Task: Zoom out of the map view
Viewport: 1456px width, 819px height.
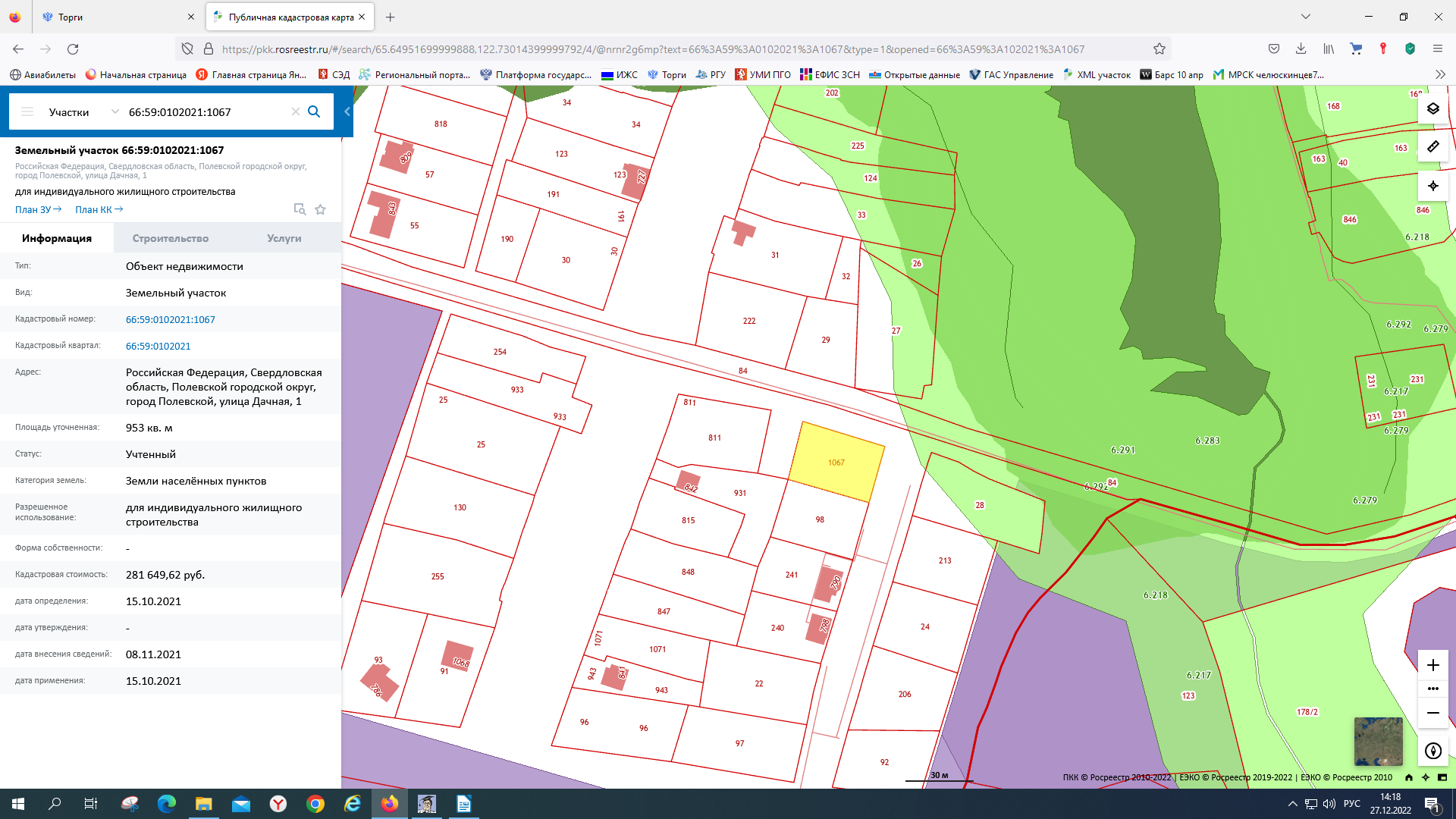Action: click(1432, 713)
